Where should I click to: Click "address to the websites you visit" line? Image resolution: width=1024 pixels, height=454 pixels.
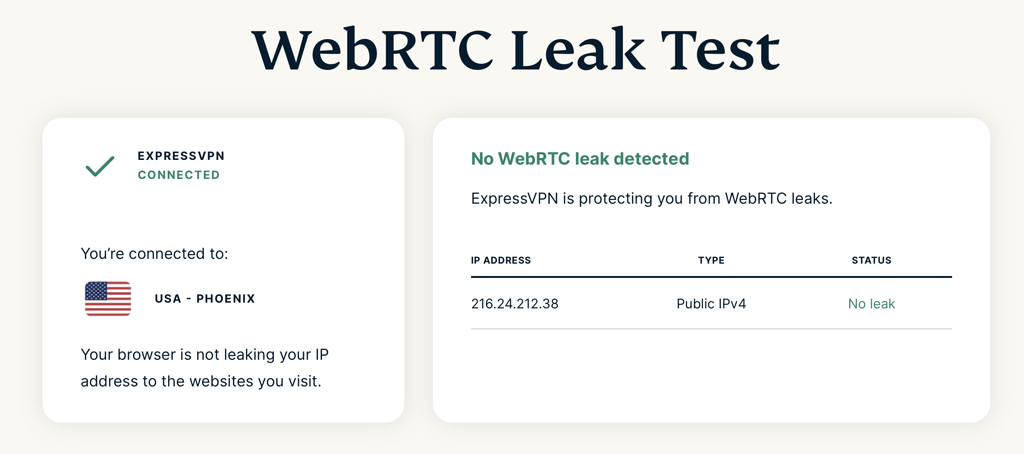[x=201, y=381]
